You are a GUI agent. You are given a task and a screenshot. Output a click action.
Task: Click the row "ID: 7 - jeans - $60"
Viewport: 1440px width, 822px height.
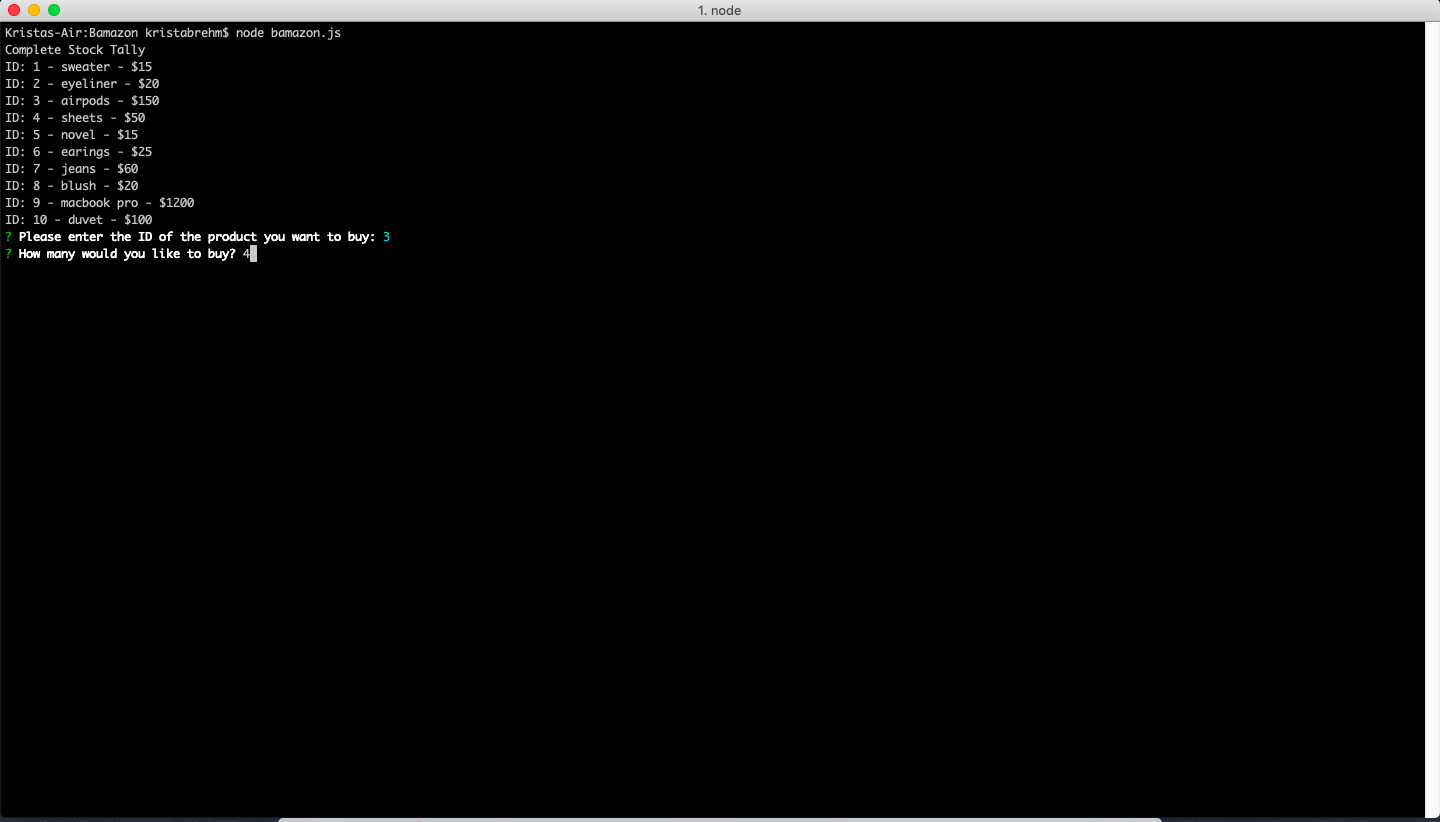coord(72,169)
